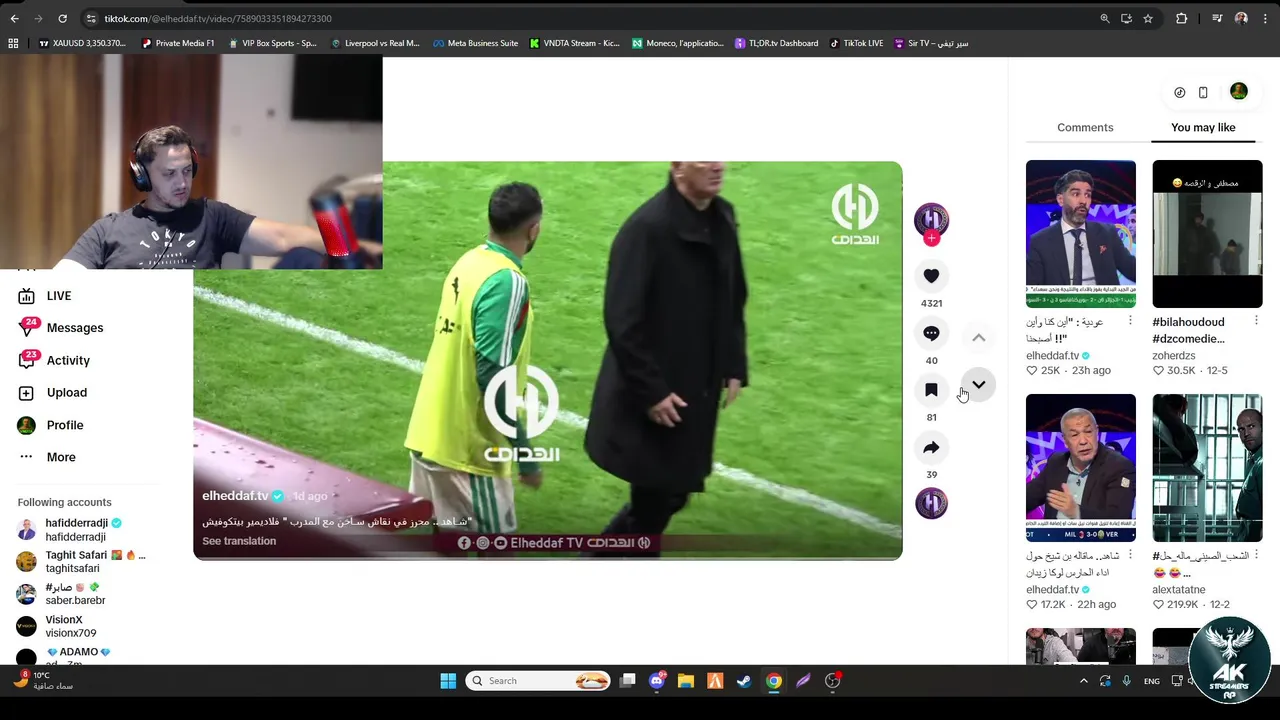Click the taskbar Search box
Screen dimensions: 1280x720
point(538,681)
